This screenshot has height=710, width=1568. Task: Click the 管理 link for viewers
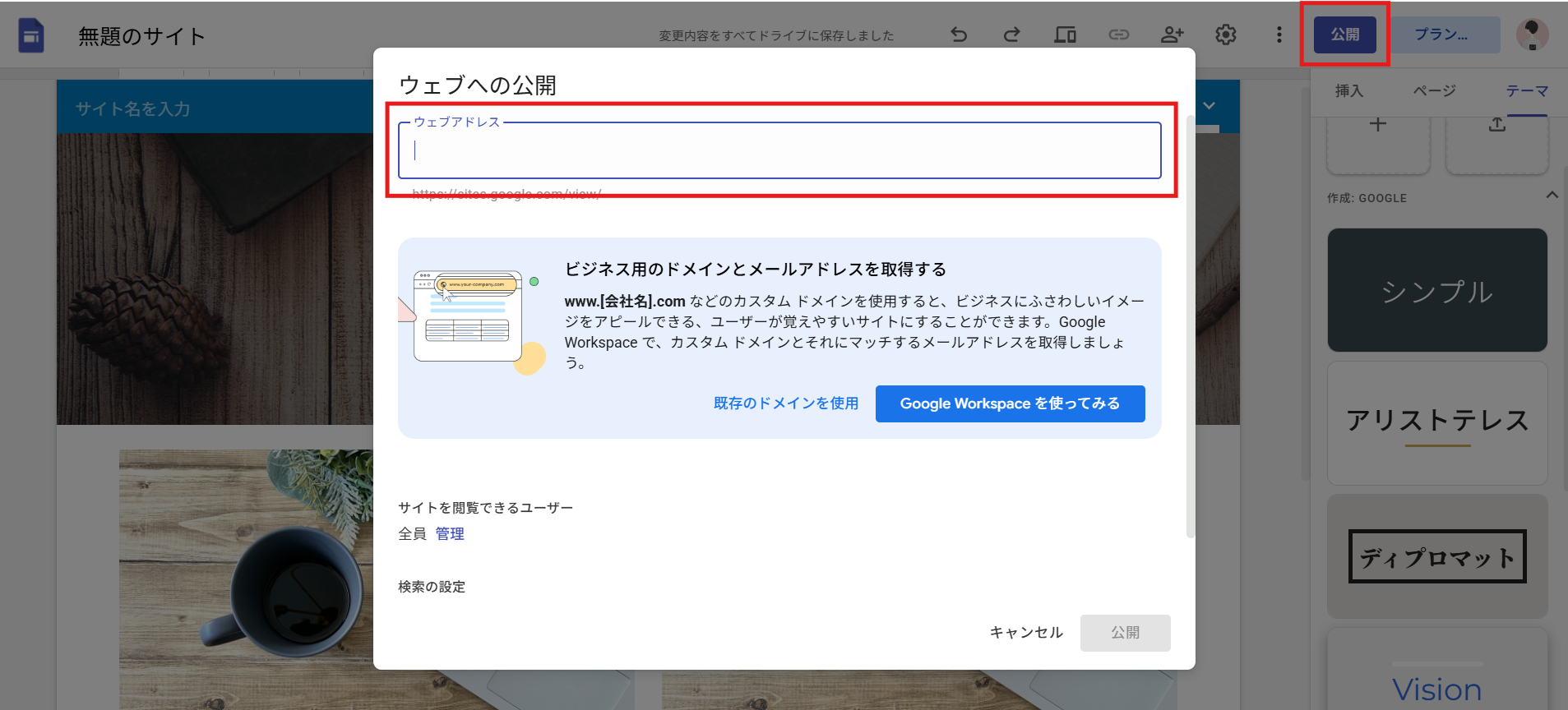(x=450, y=534)
